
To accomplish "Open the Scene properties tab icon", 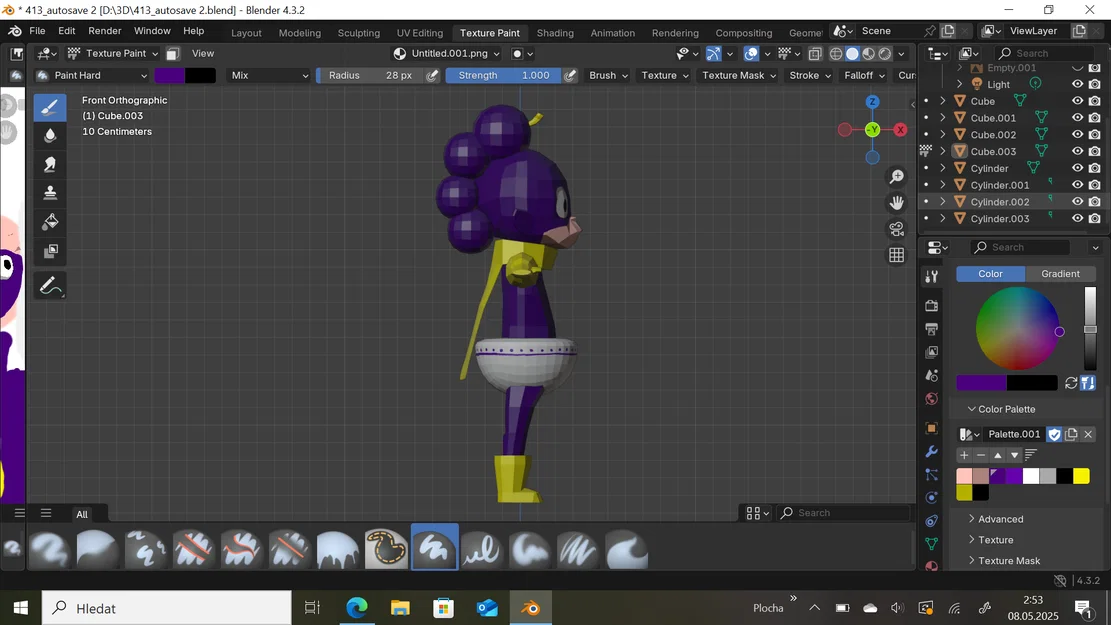I will (x=932, y=376).
